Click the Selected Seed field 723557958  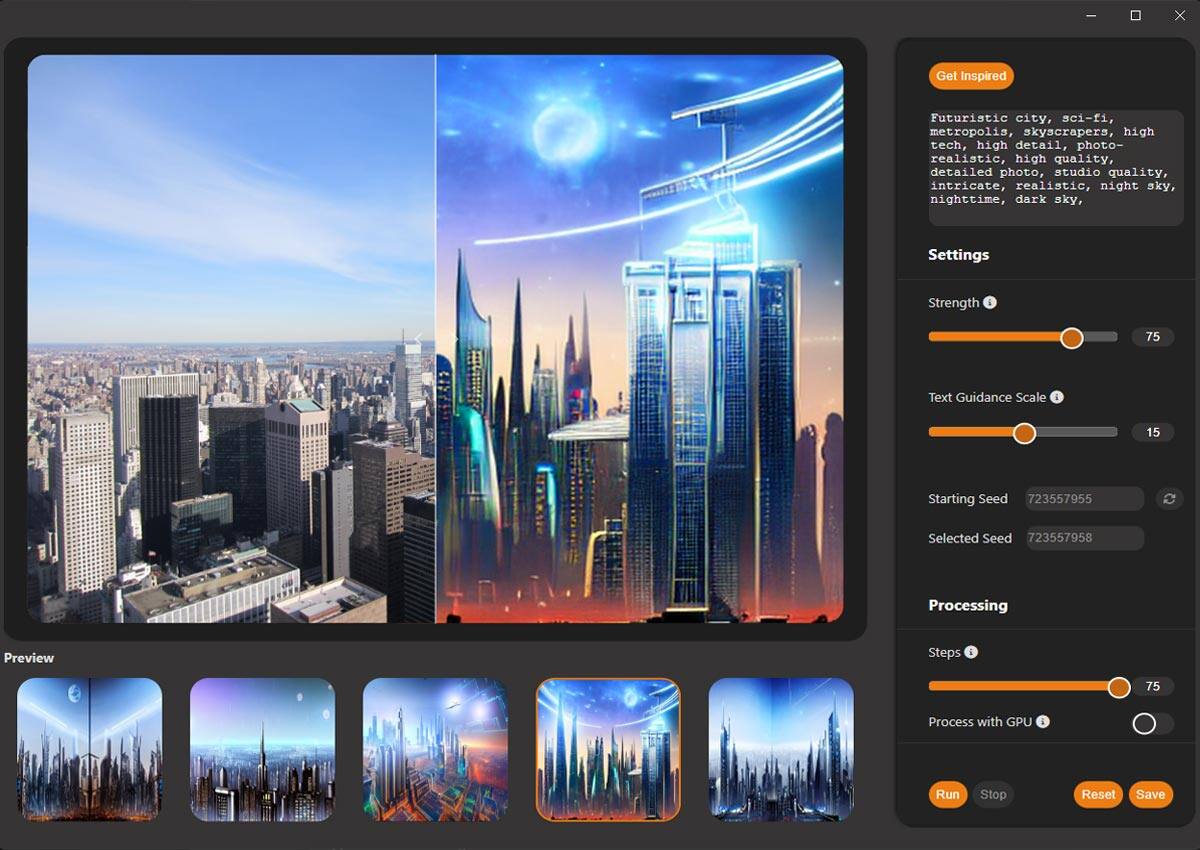pos(1085,538)
